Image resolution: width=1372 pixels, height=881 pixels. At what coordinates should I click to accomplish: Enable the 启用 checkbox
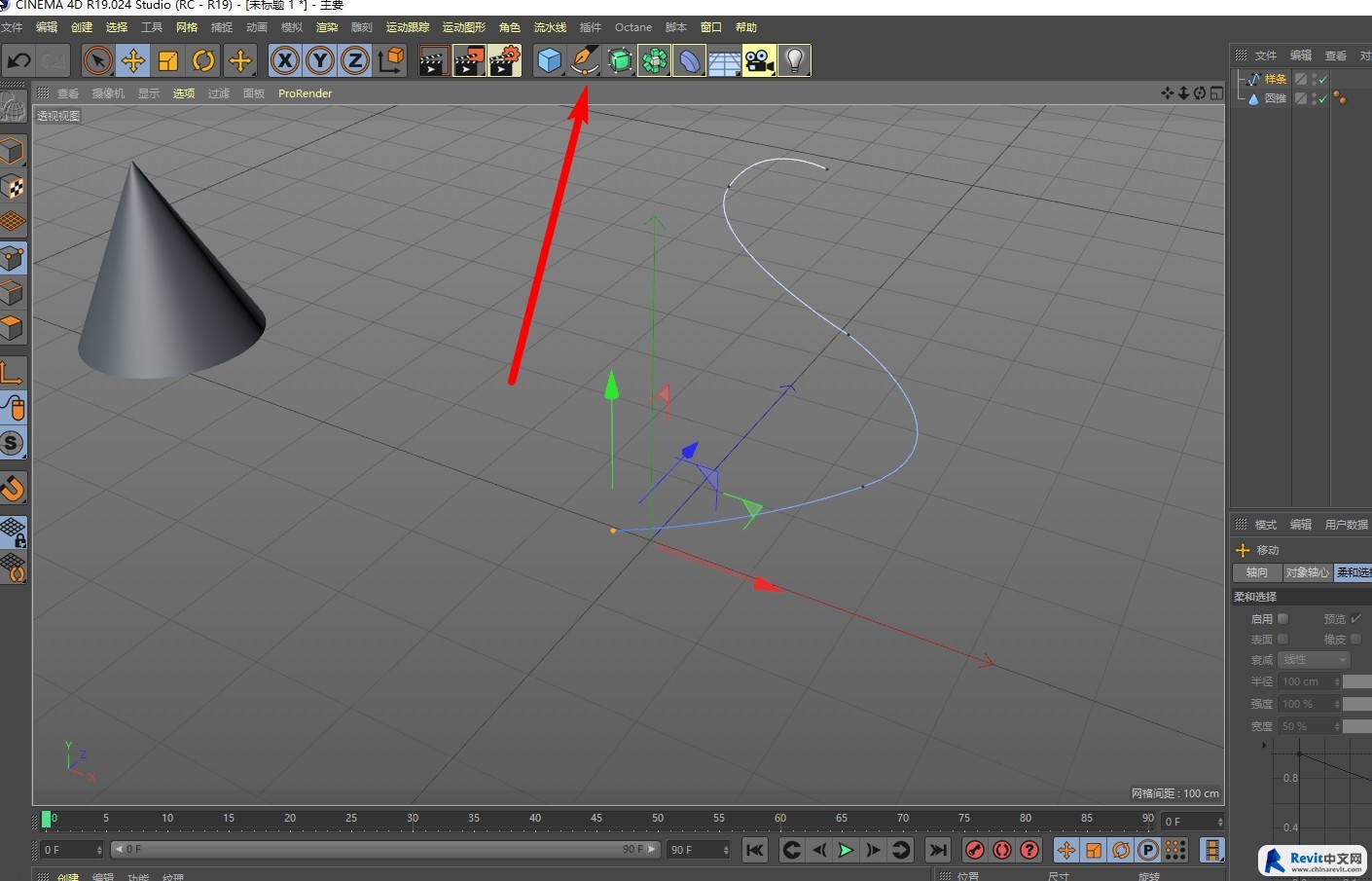[x=1282, y=618]
